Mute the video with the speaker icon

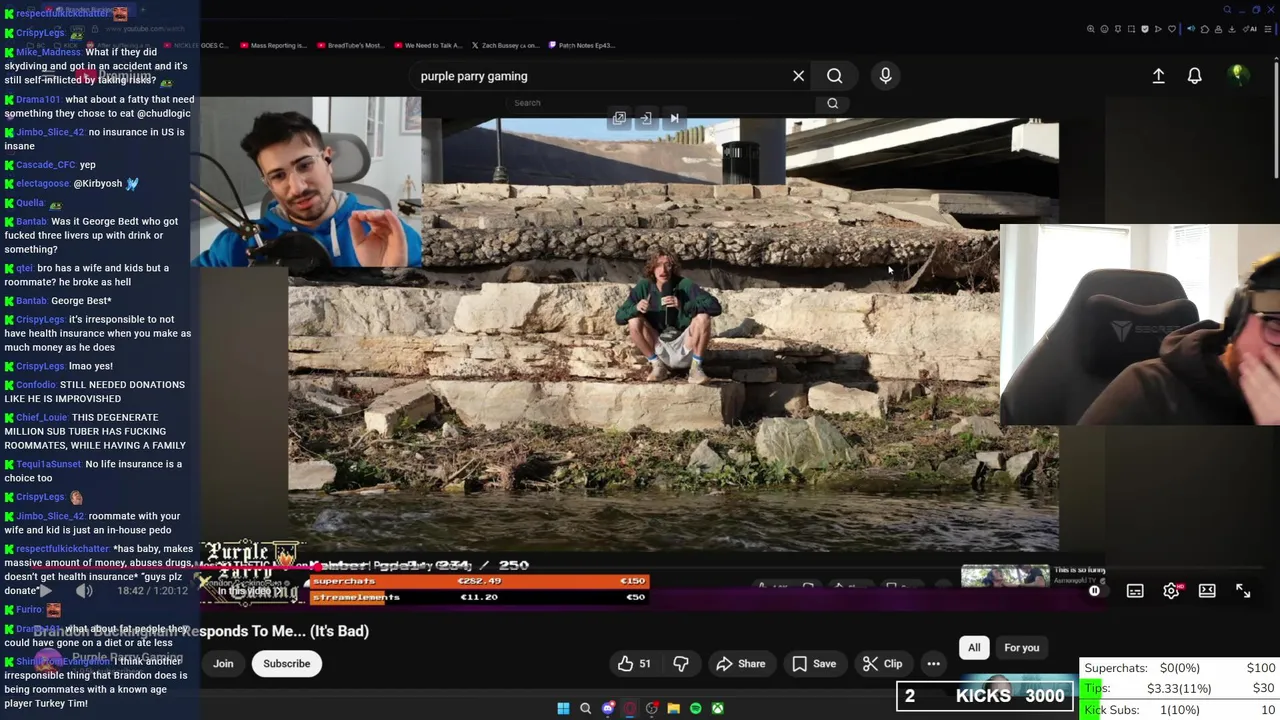point(84,591)
